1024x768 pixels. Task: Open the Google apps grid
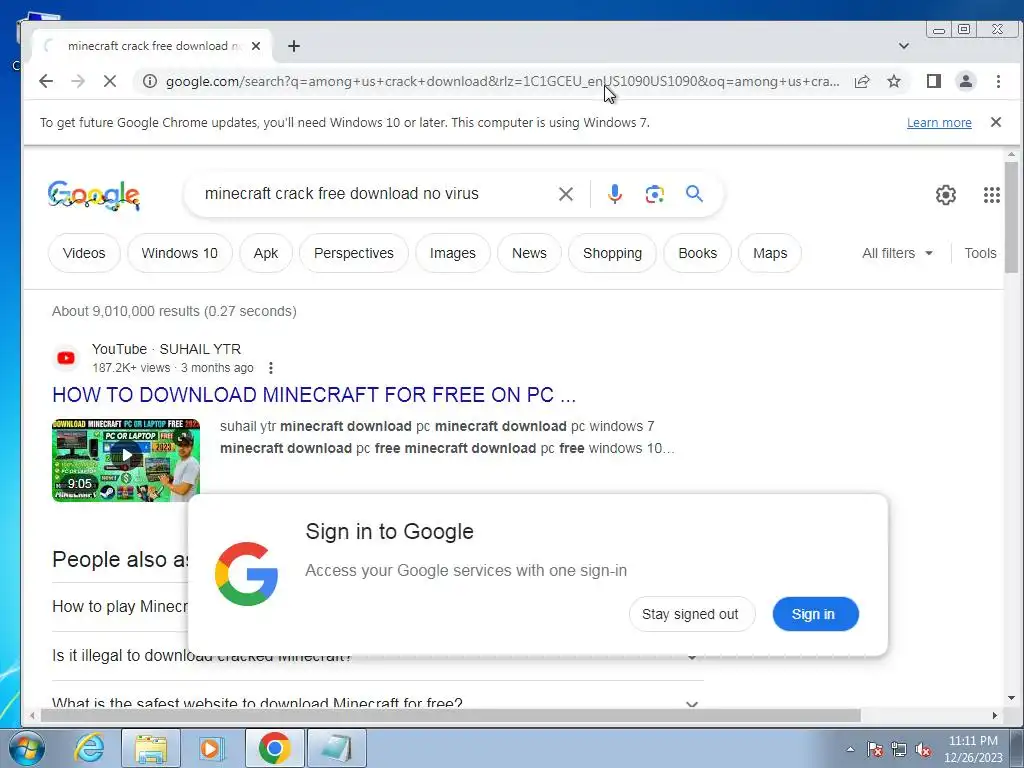pyautogui.click(x=991, y=195)
